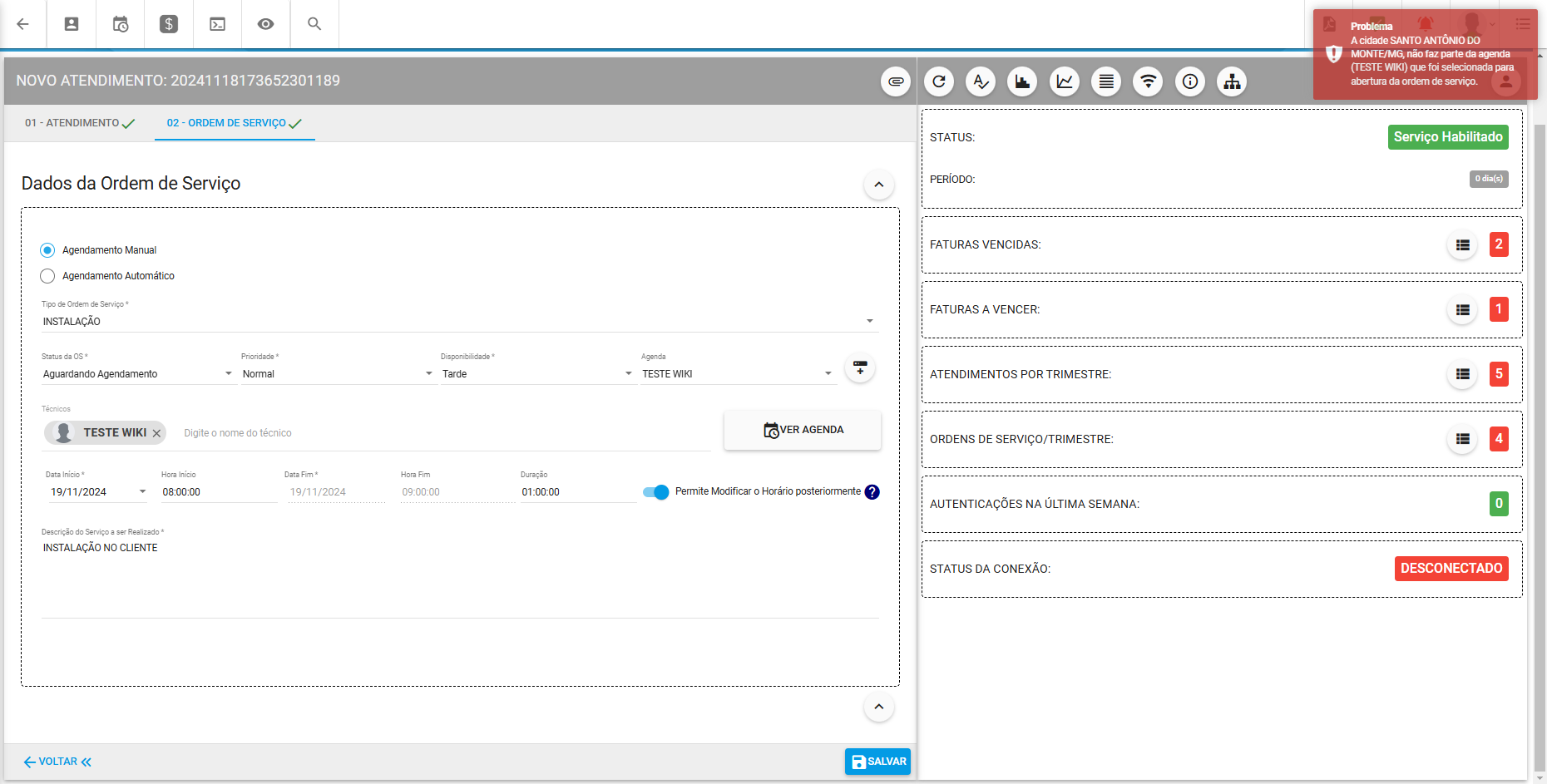The height and width of the screenshot is (784, 1547).
Task: Open Agenda dropdown showing TESTE WIKI
Action: coord(738,374)
